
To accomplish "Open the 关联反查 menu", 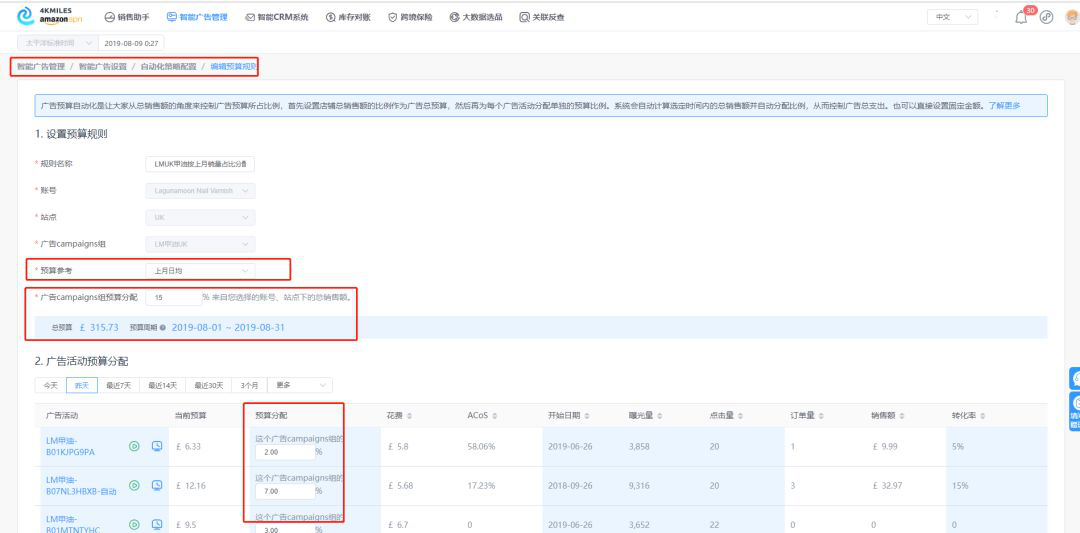I will (542, 17).
